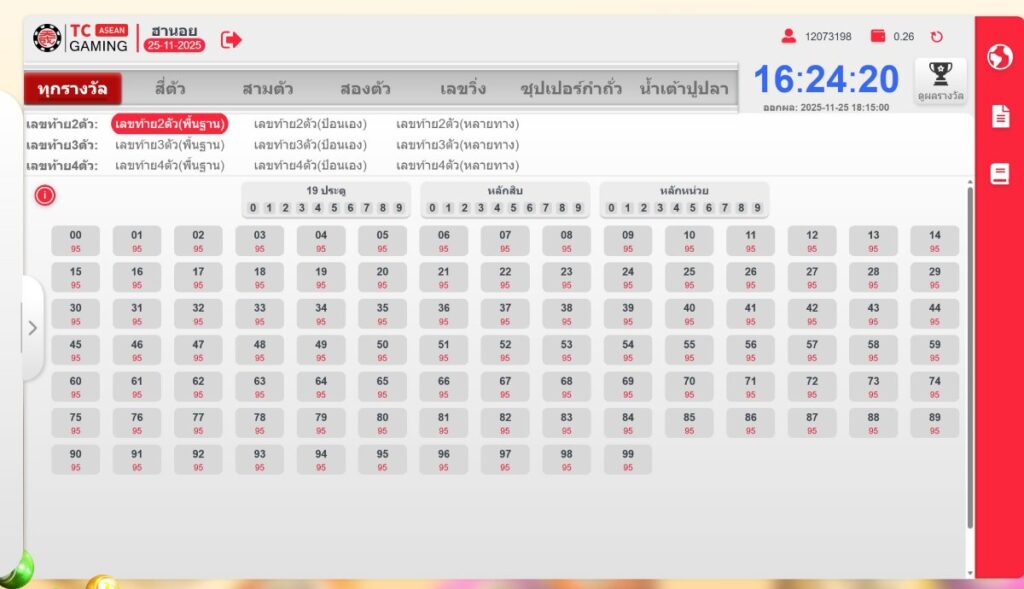Click the countdown clock 16:24:20

(826, 80)
